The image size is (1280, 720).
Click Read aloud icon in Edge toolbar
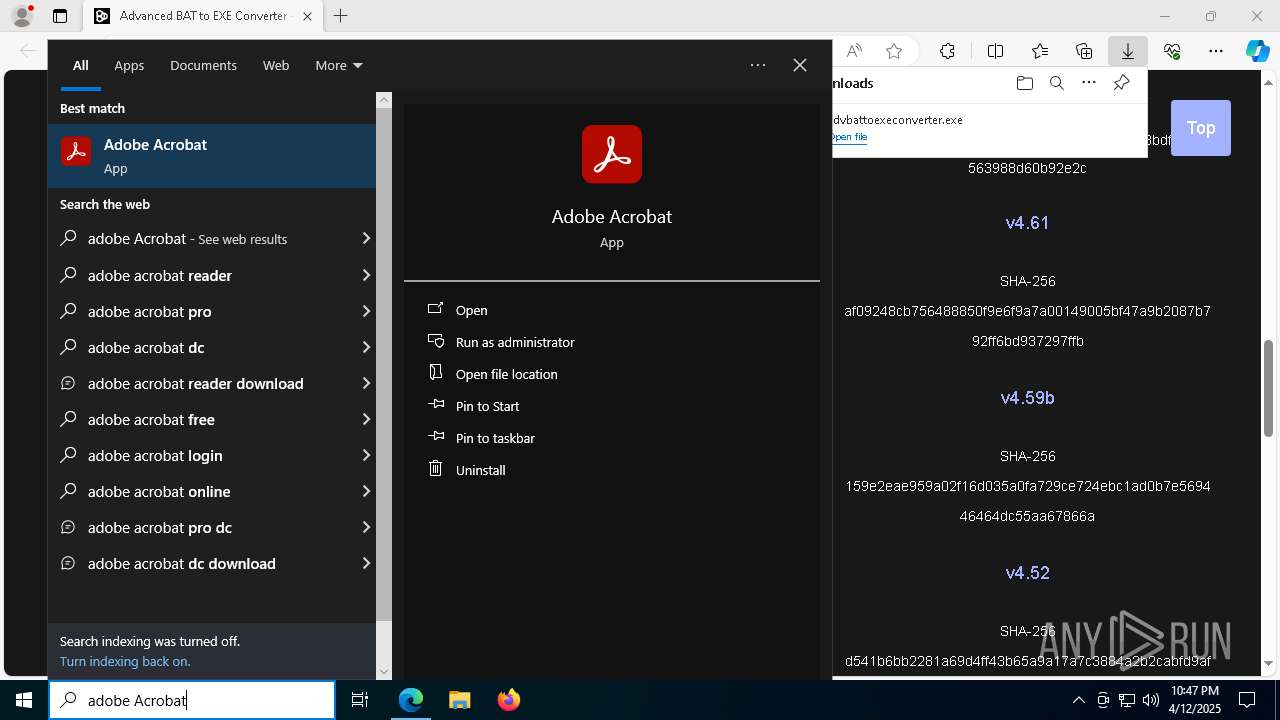pos(854,51)
